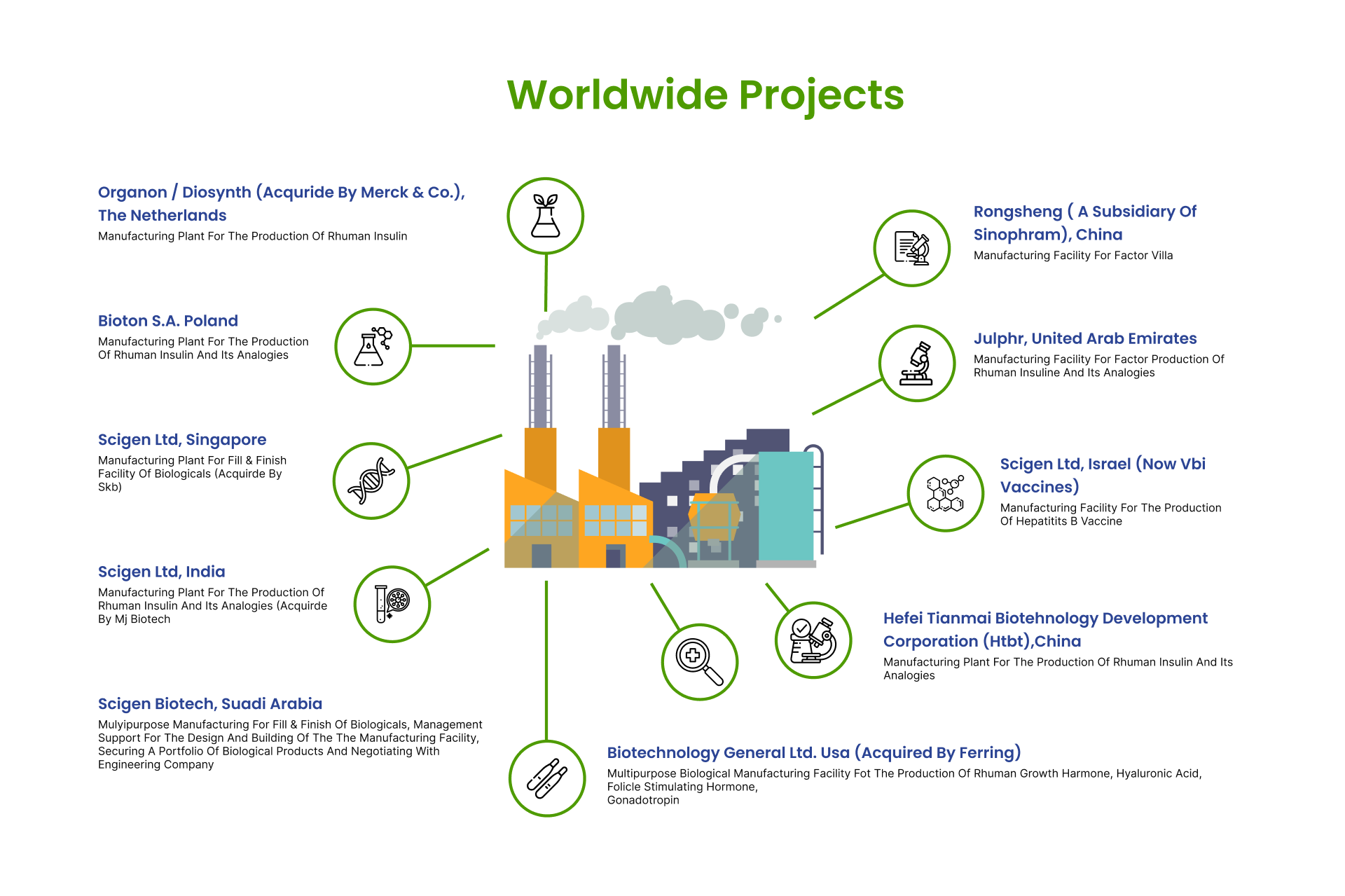
Task: Click the DNA helix icon
Action: pyautogui.click(x=371, y=481)
